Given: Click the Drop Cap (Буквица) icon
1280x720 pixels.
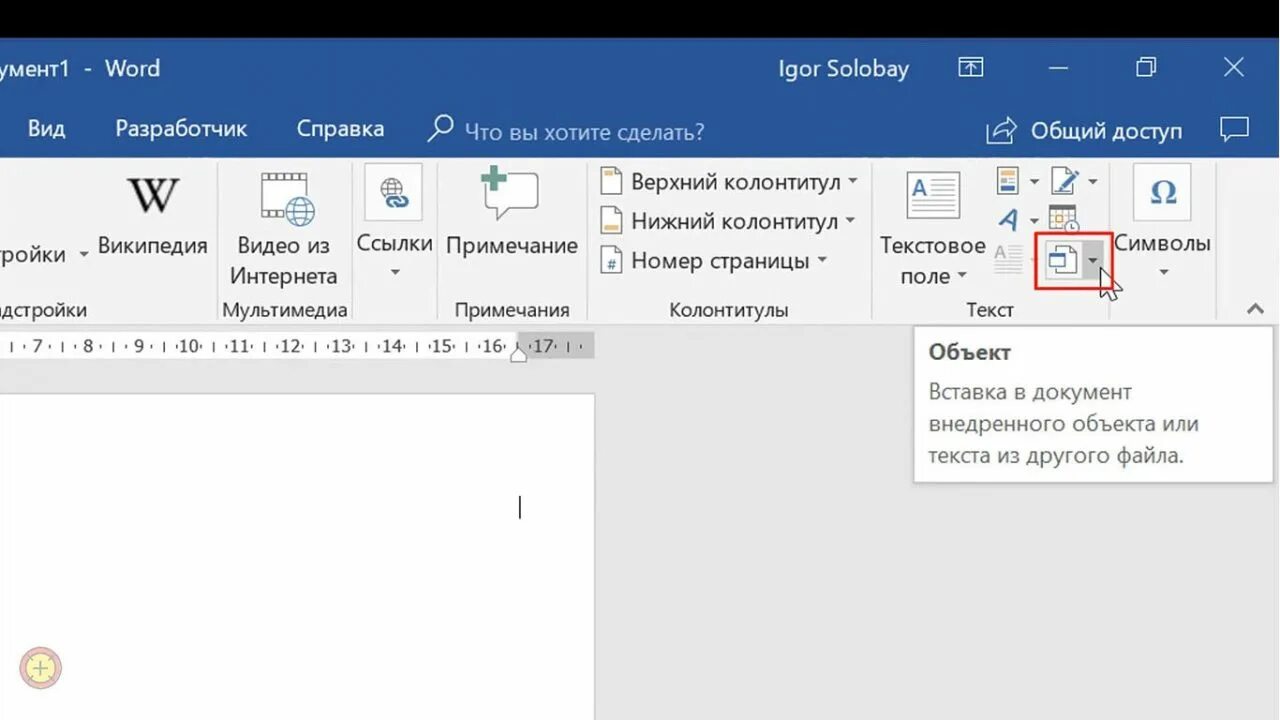Looking at the screenshot, I should (x=1008, y=259).
